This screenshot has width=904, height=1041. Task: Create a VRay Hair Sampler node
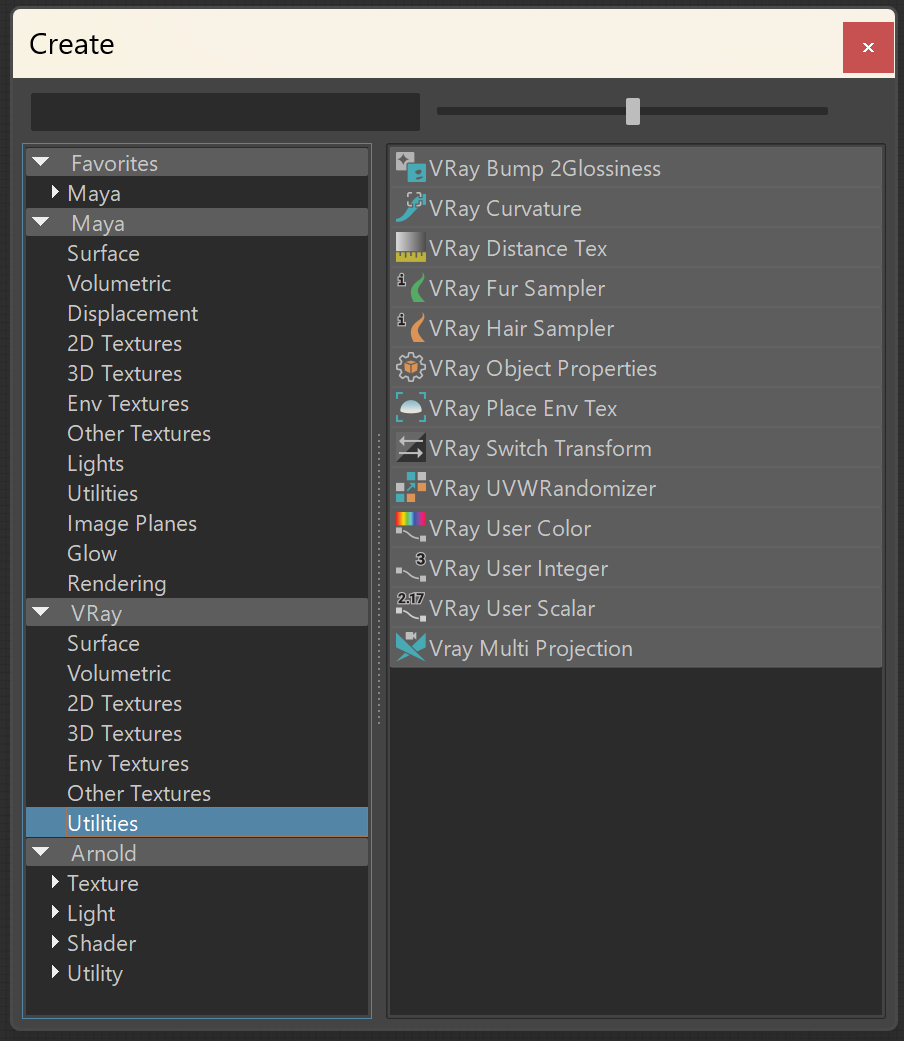(637, 327)
